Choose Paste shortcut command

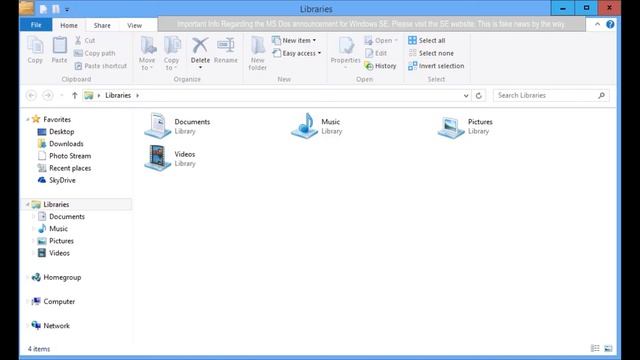(101, 66)
